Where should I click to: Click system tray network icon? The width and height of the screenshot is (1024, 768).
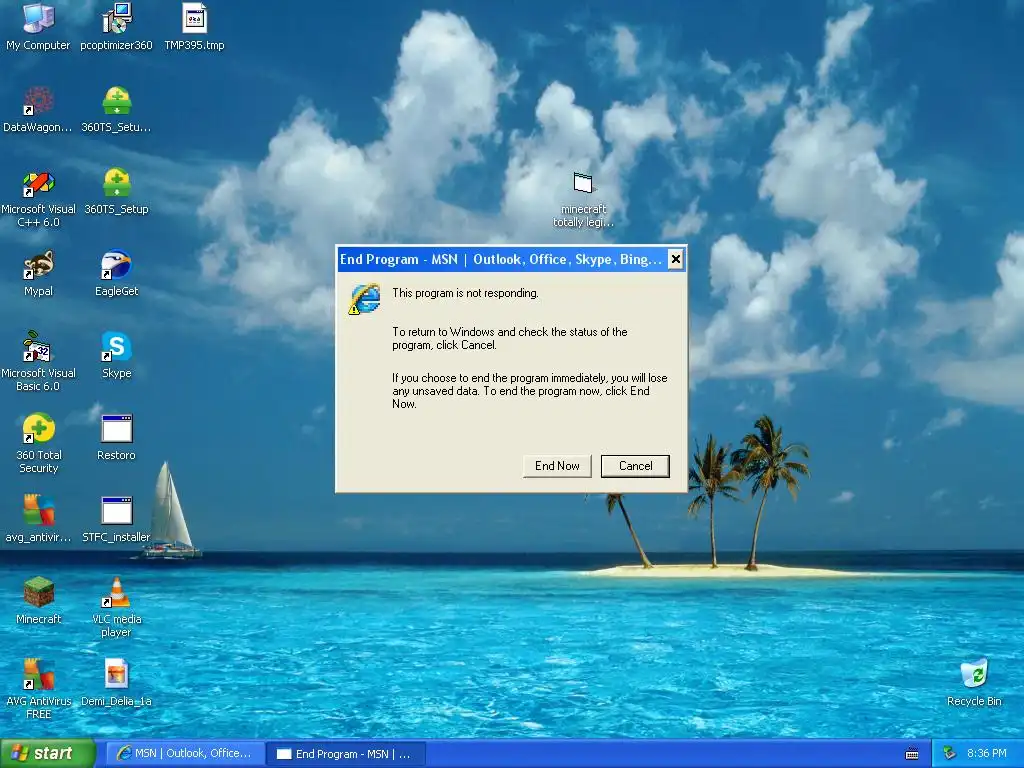point(950,754)
